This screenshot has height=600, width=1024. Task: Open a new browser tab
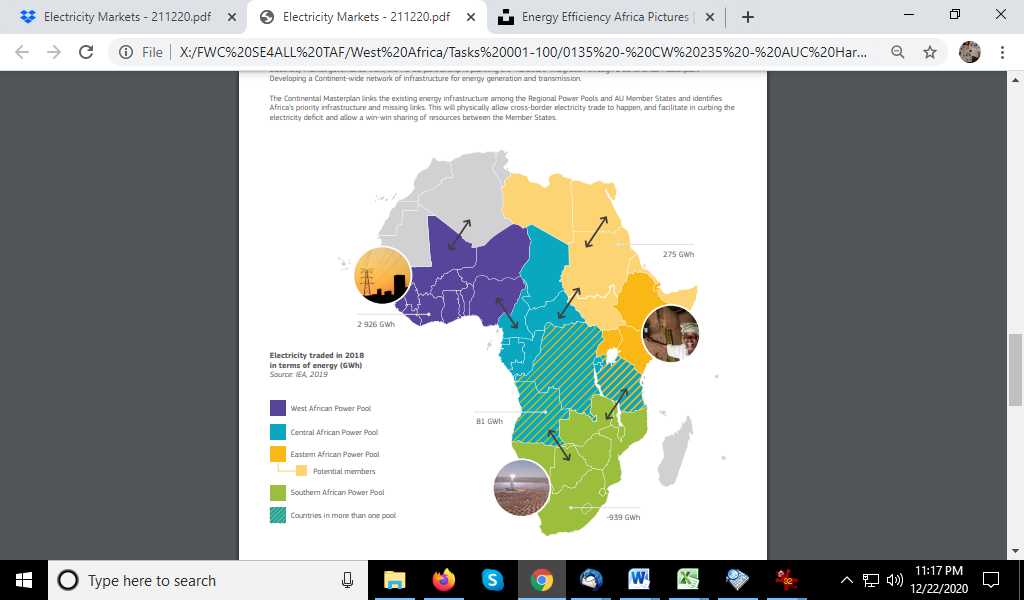coord(748,17)
